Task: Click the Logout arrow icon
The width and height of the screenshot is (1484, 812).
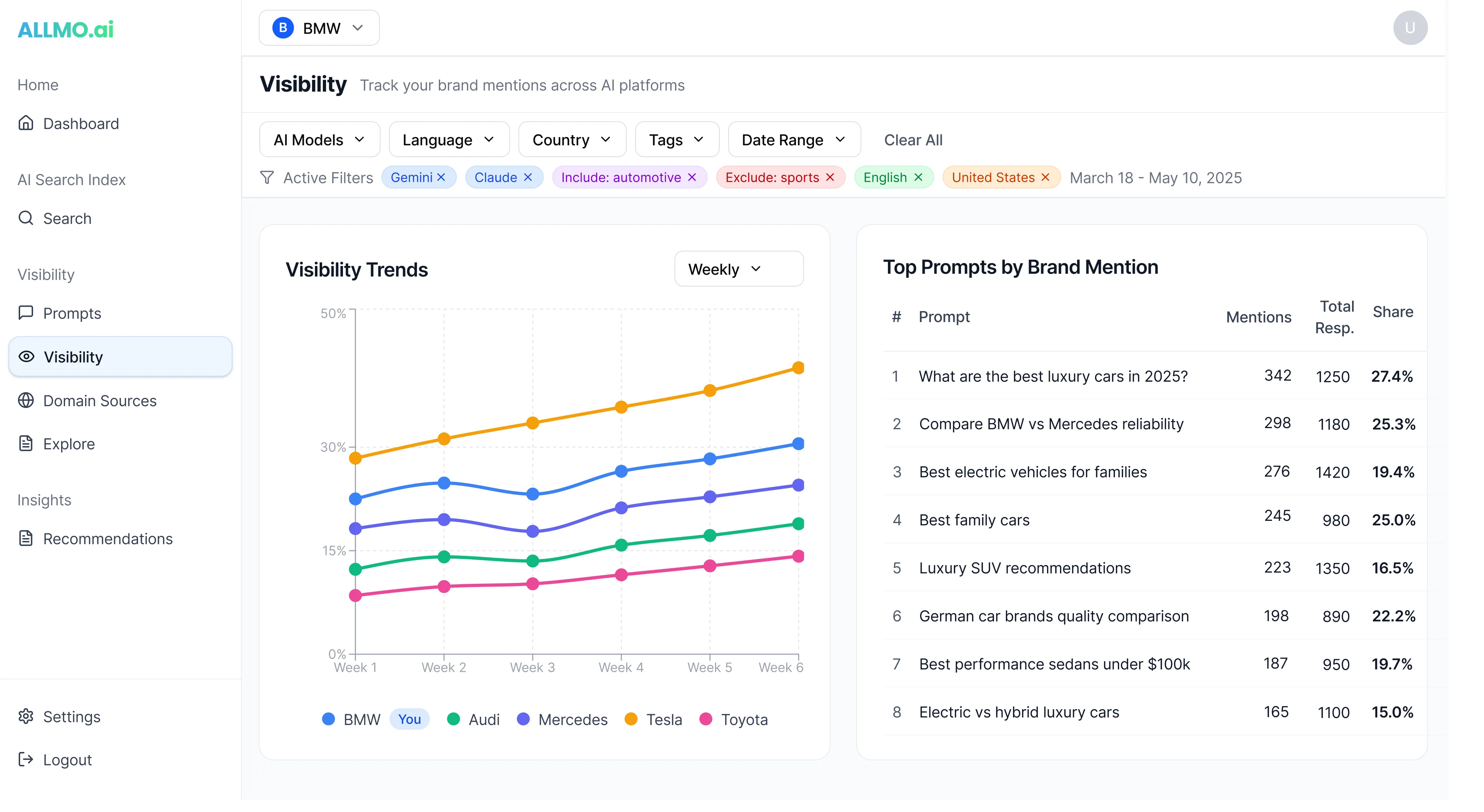Action: click(x=26, y=760)
